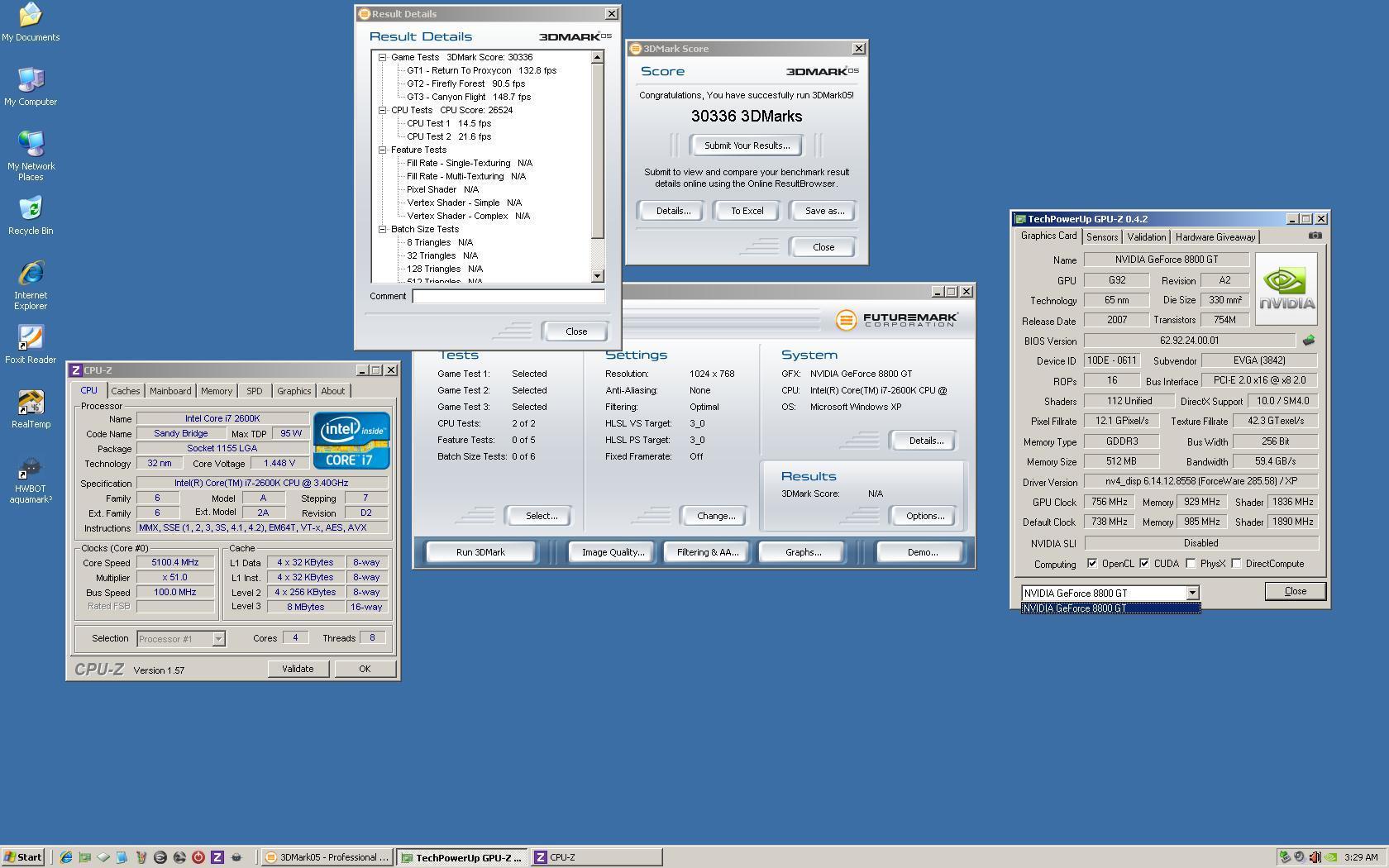Click the Graphs button in 3DMark05

[803, 552]
